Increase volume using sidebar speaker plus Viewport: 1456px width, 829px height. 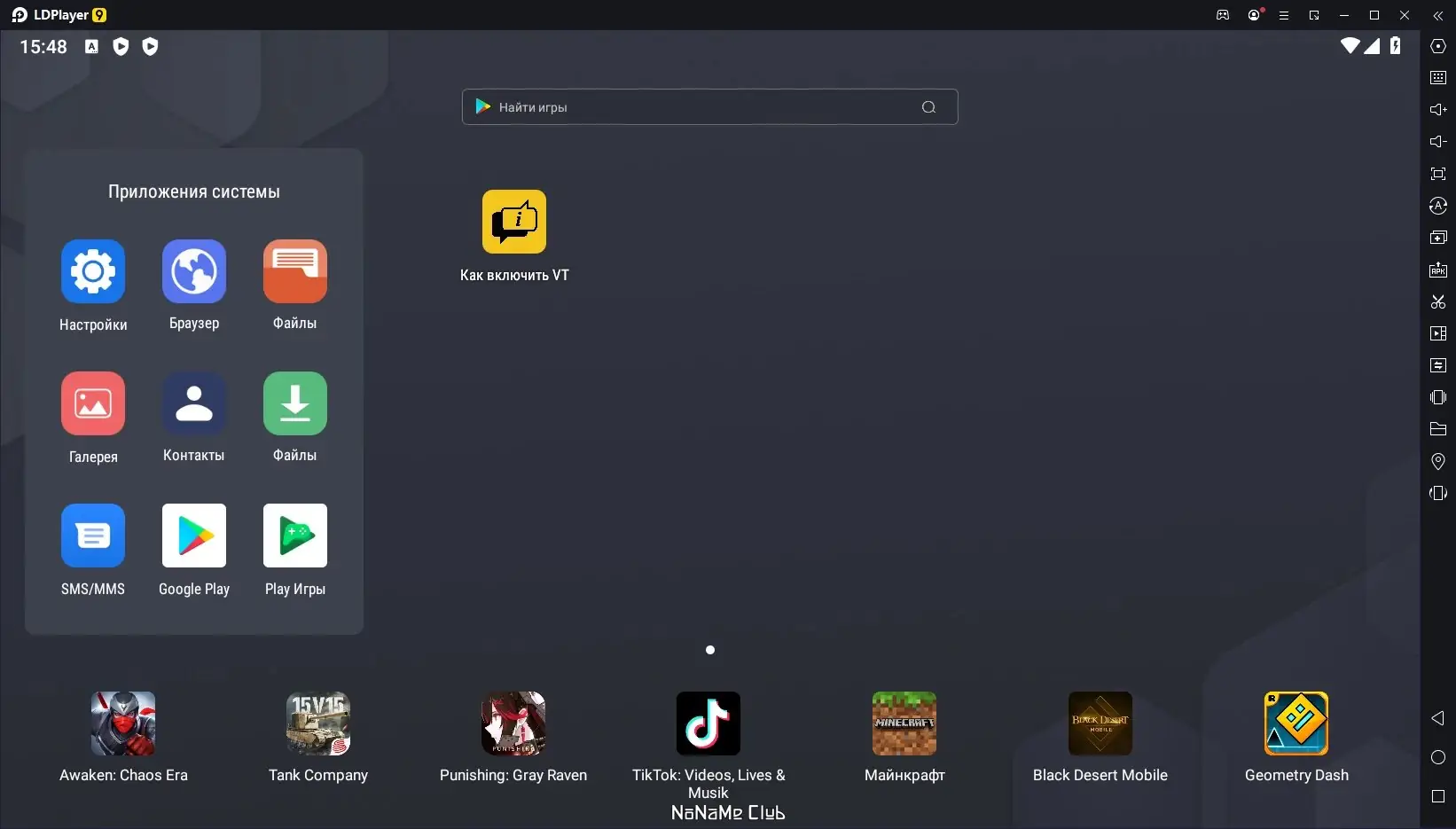(1438, 110)
